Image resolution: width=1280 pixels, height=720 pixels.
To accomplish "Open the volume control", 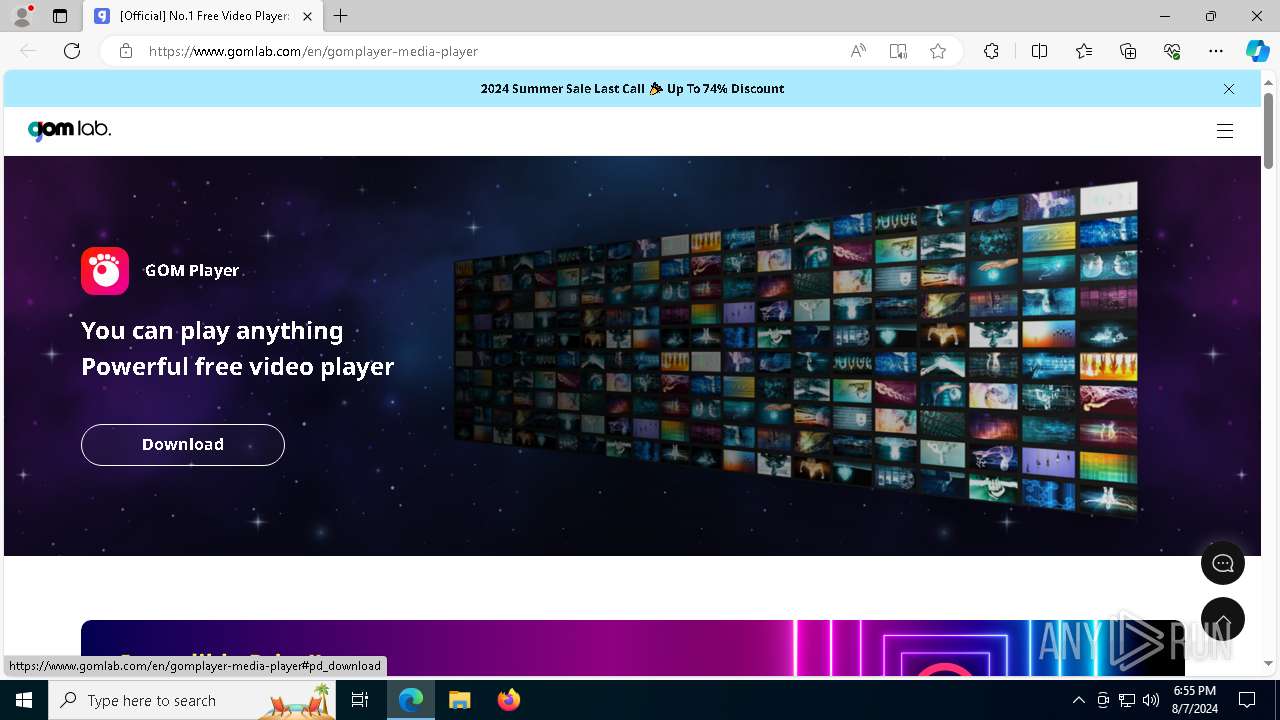I will [1151, 700].
